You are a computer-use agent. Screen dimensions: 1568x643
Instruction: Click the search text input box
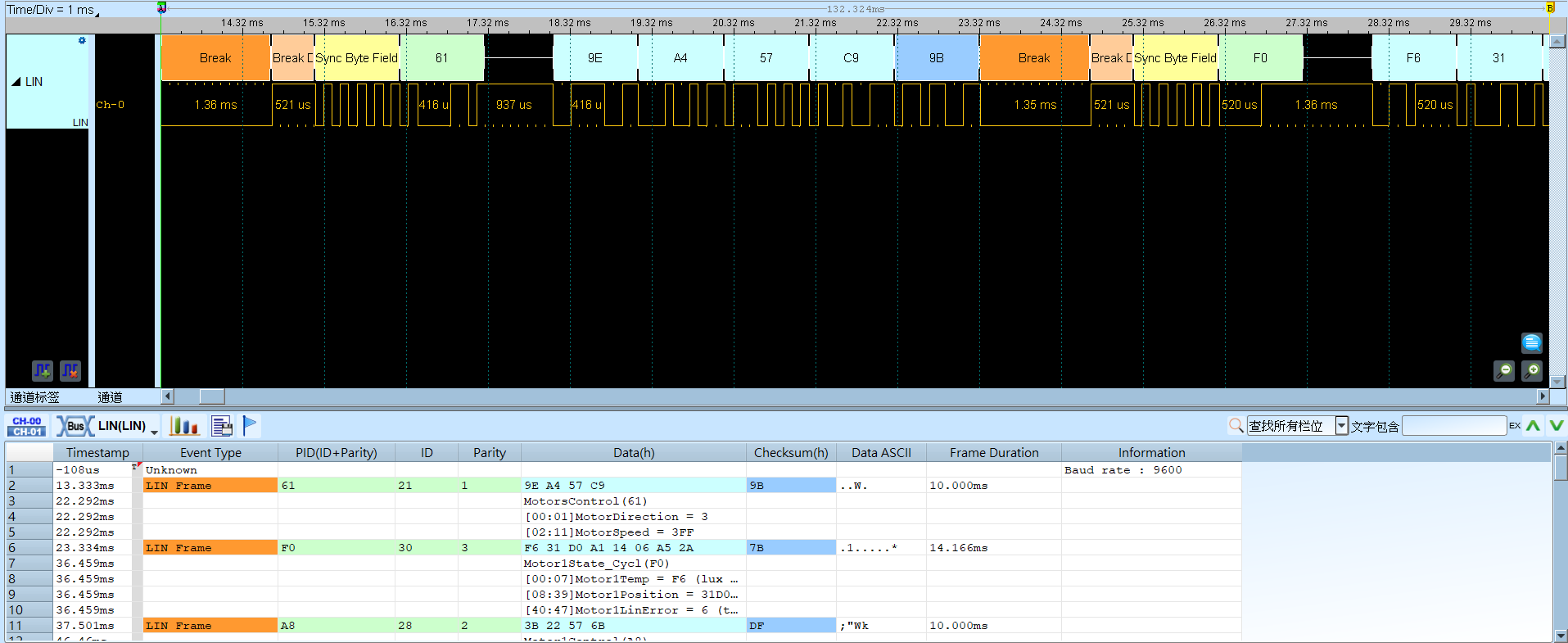click(1454, 425)
